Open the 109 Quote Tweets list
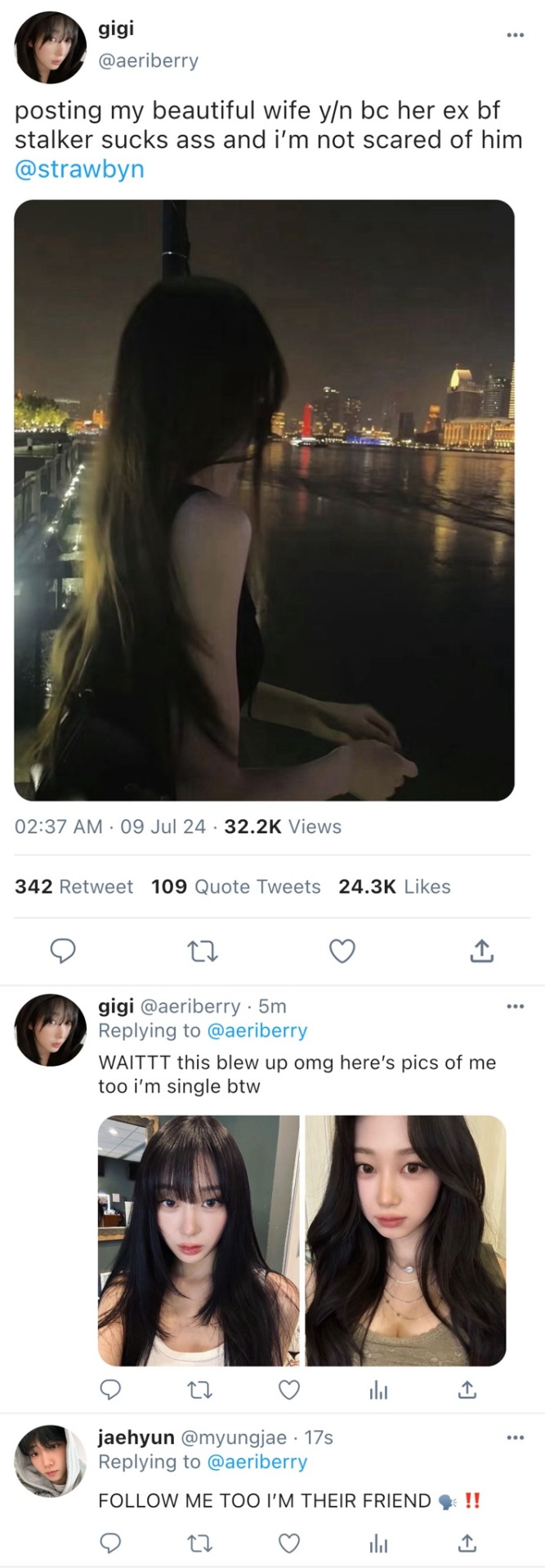Screen dimensions: 545x1568 [x=235, y=887]
